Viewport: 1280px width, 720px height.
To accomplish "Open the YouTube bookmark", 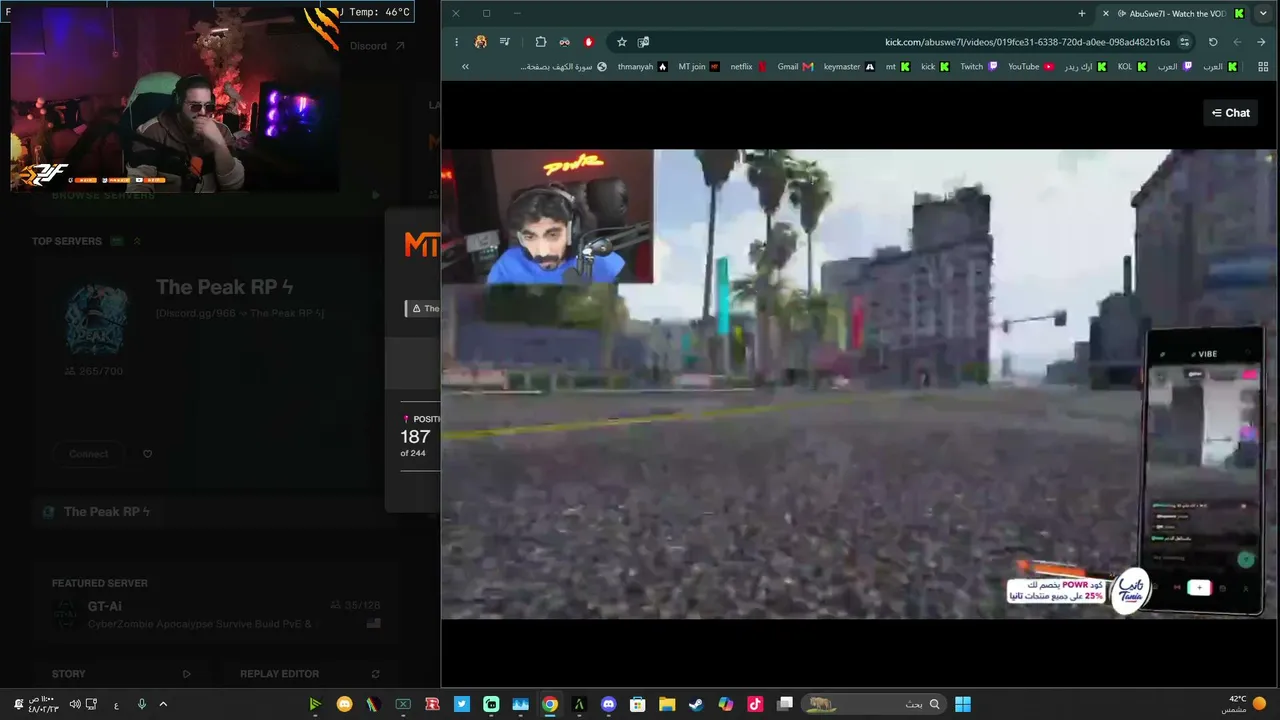I will [1030, 67].
